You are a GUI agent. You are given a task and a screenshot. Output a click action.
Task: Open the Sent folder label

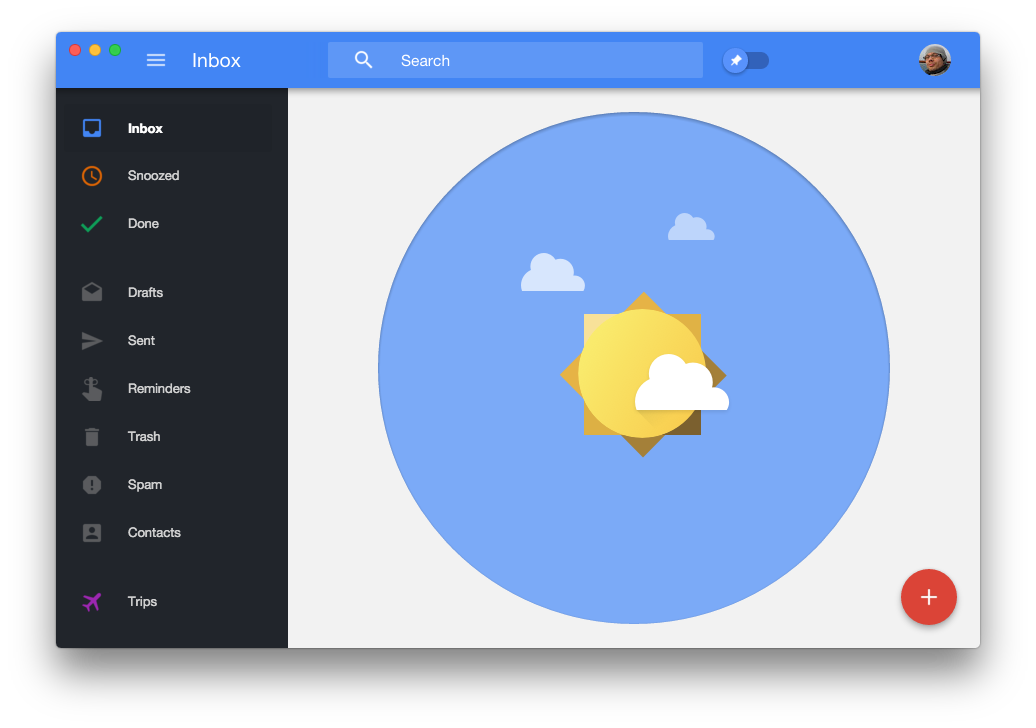point(141,340)
